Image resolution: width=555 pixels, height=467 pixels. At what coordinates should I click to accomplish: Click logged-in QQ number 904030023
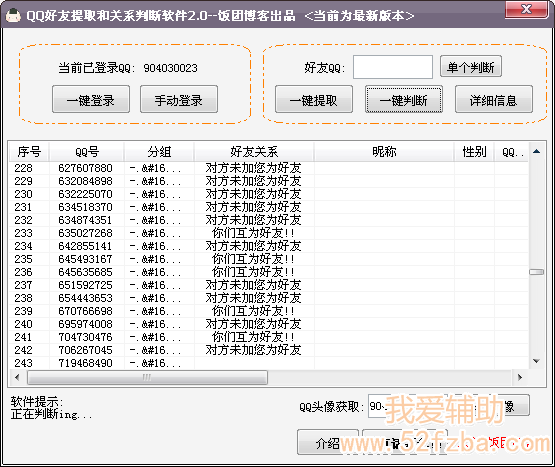(170, 68)
